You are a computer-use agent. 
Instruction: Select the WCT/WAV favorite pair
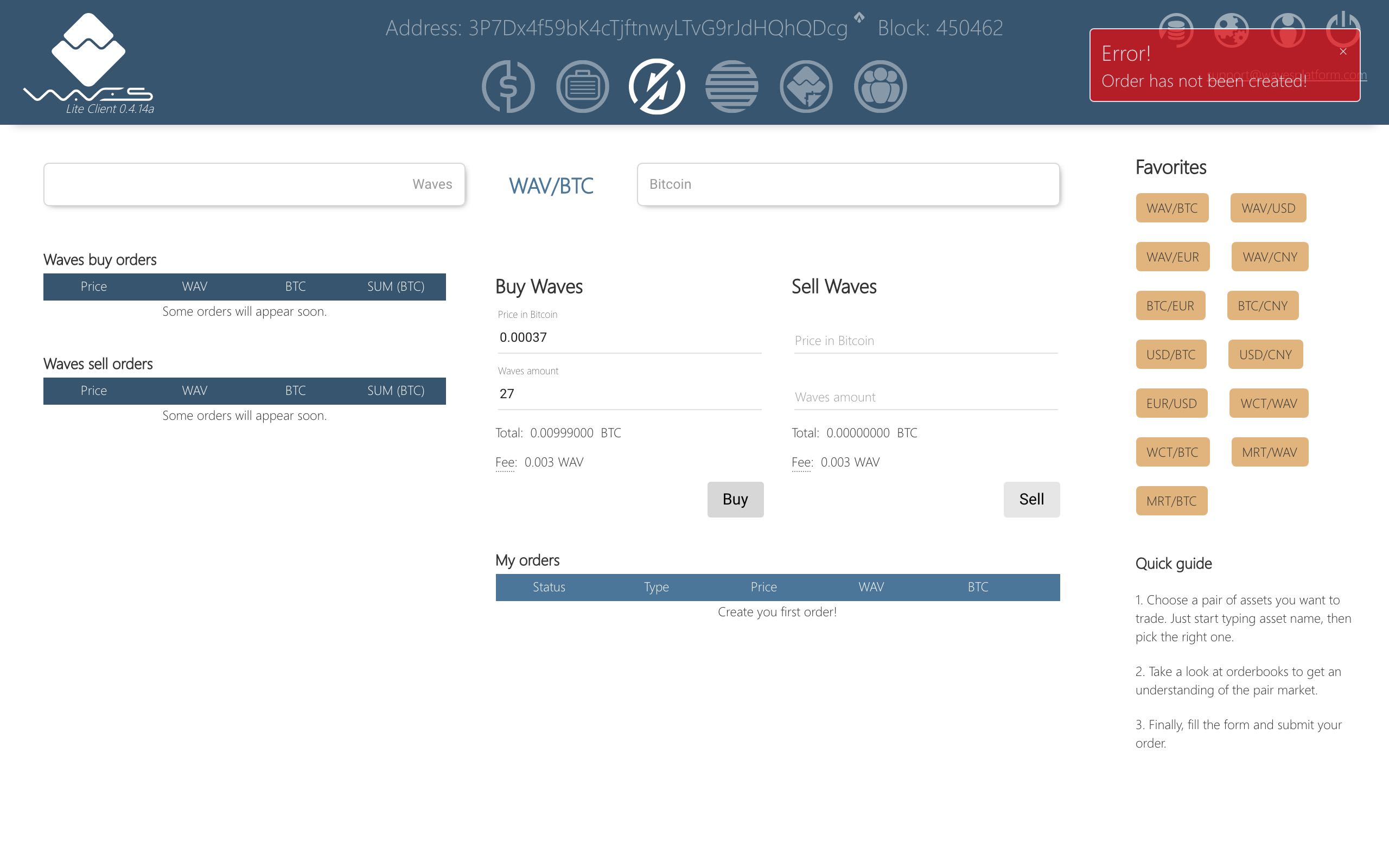(x=1269, y=403)
